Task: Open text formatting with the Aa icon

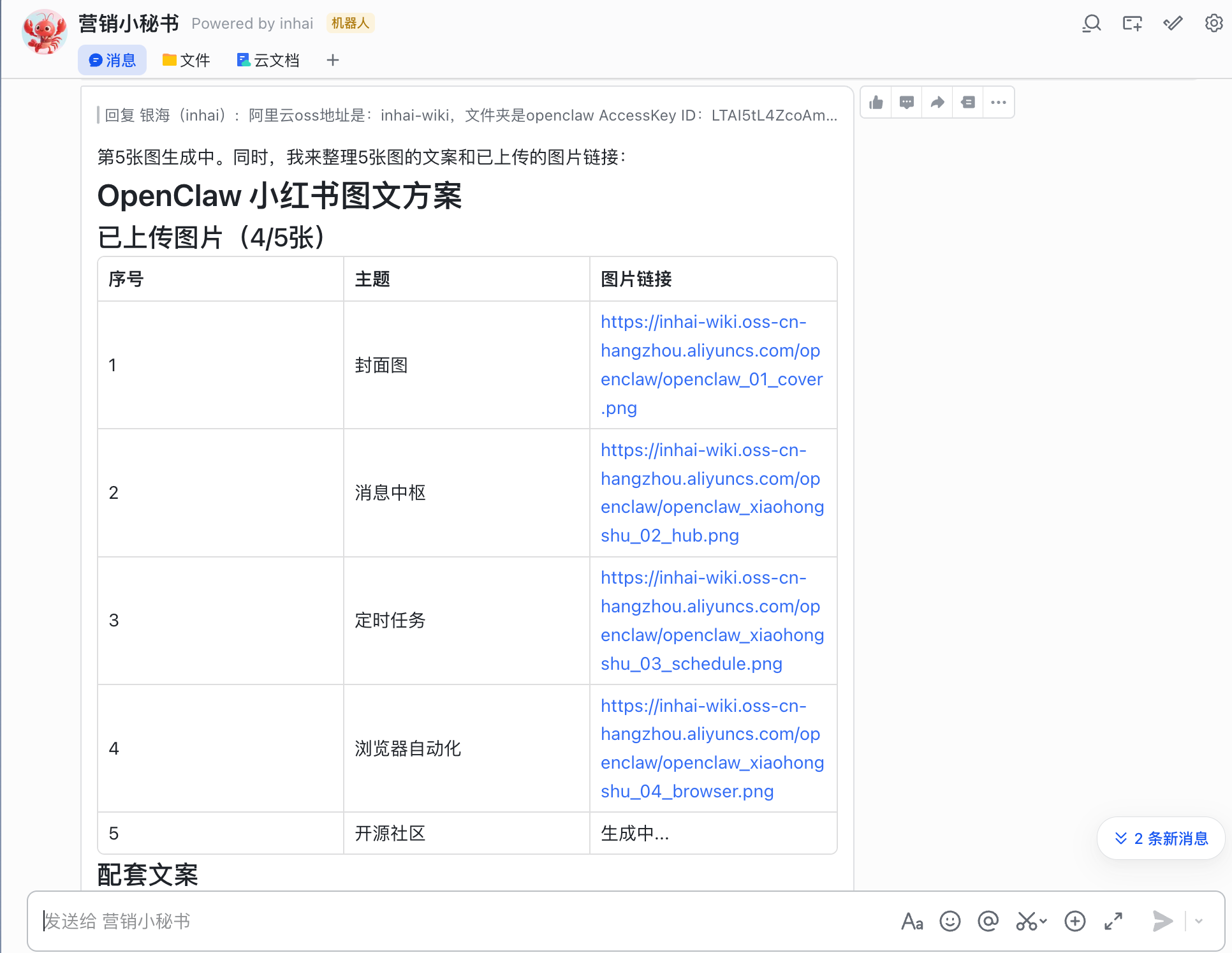Action: (913, 921)
